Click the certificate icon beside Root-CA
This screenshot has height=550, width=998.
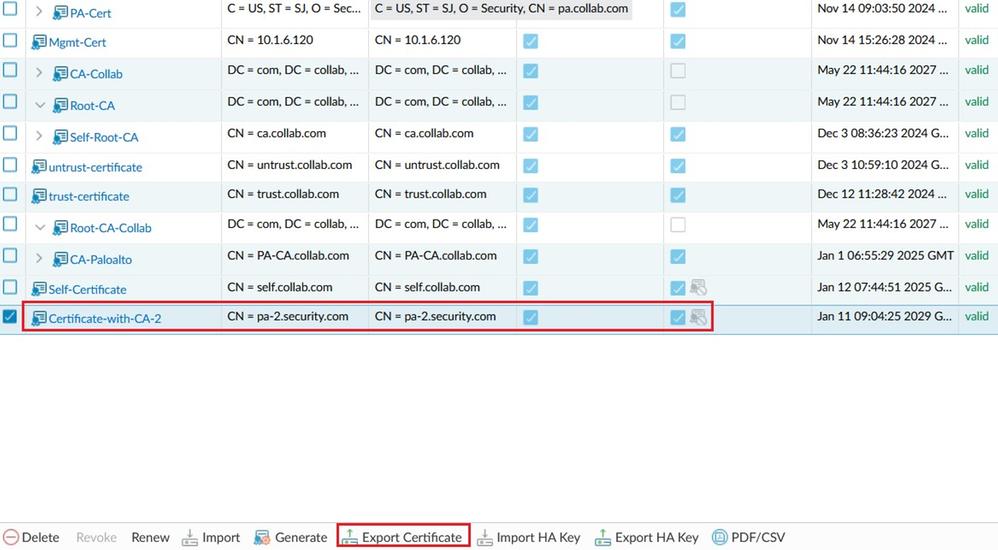coord(60,105)
